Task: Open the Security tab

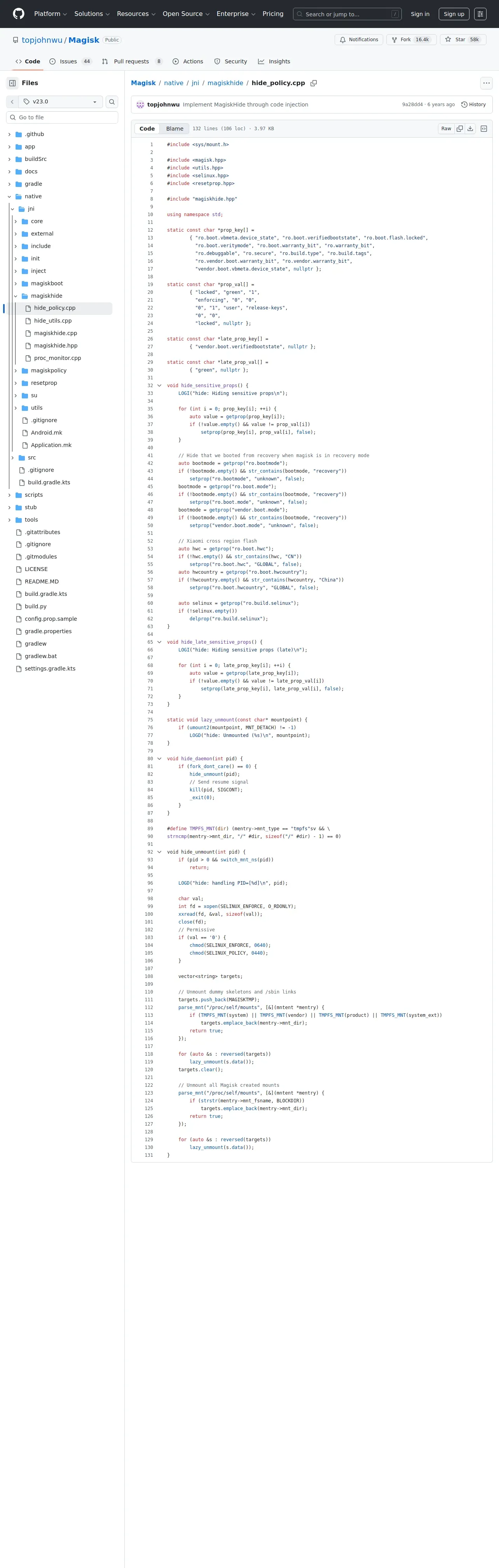Action: coord(230,61)
